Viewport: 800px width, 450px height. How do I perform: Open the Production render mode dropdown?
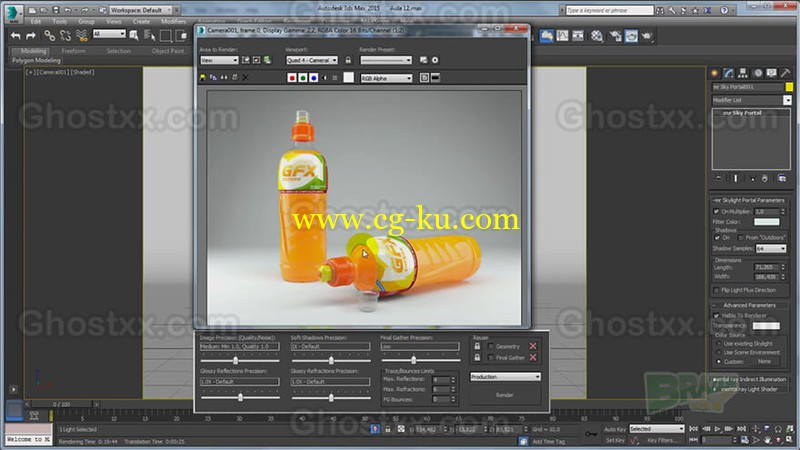(505, 377)
